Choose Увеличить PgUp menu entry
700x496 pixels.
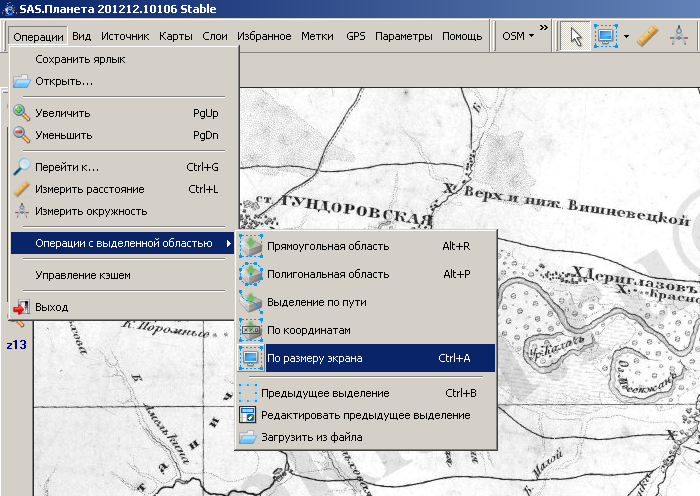[x=122, y=113]
